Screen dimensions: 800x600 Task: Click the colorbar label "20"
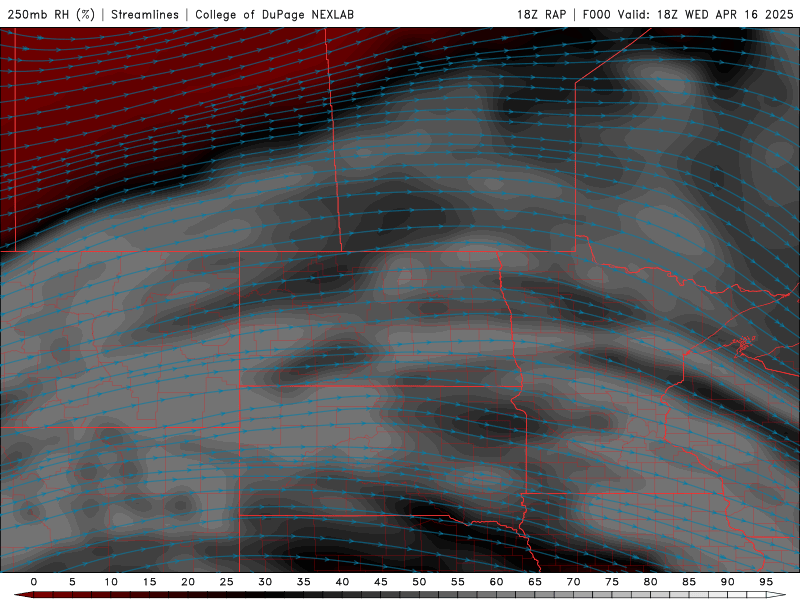tap(188, 582)
